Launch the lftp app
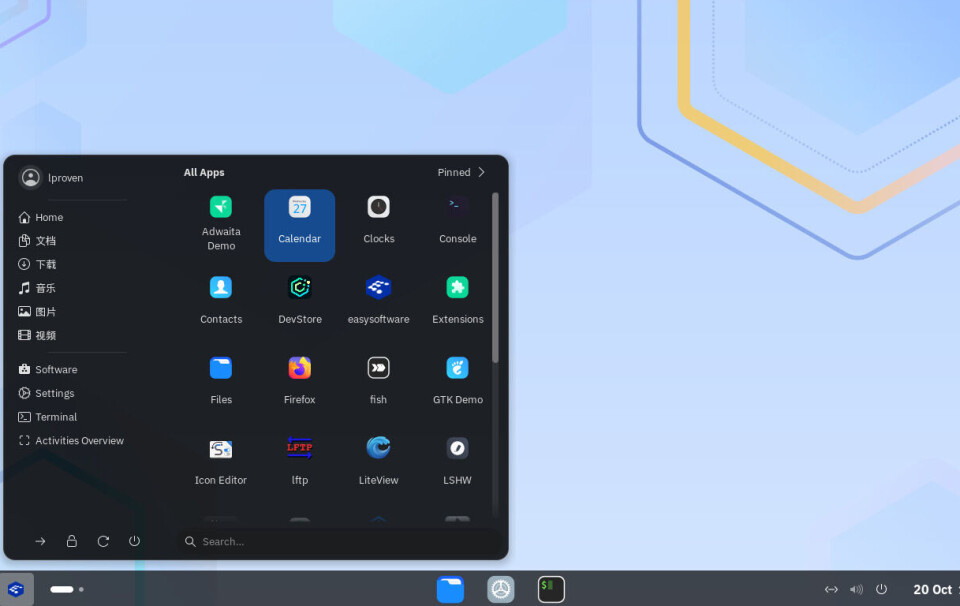 299,461
